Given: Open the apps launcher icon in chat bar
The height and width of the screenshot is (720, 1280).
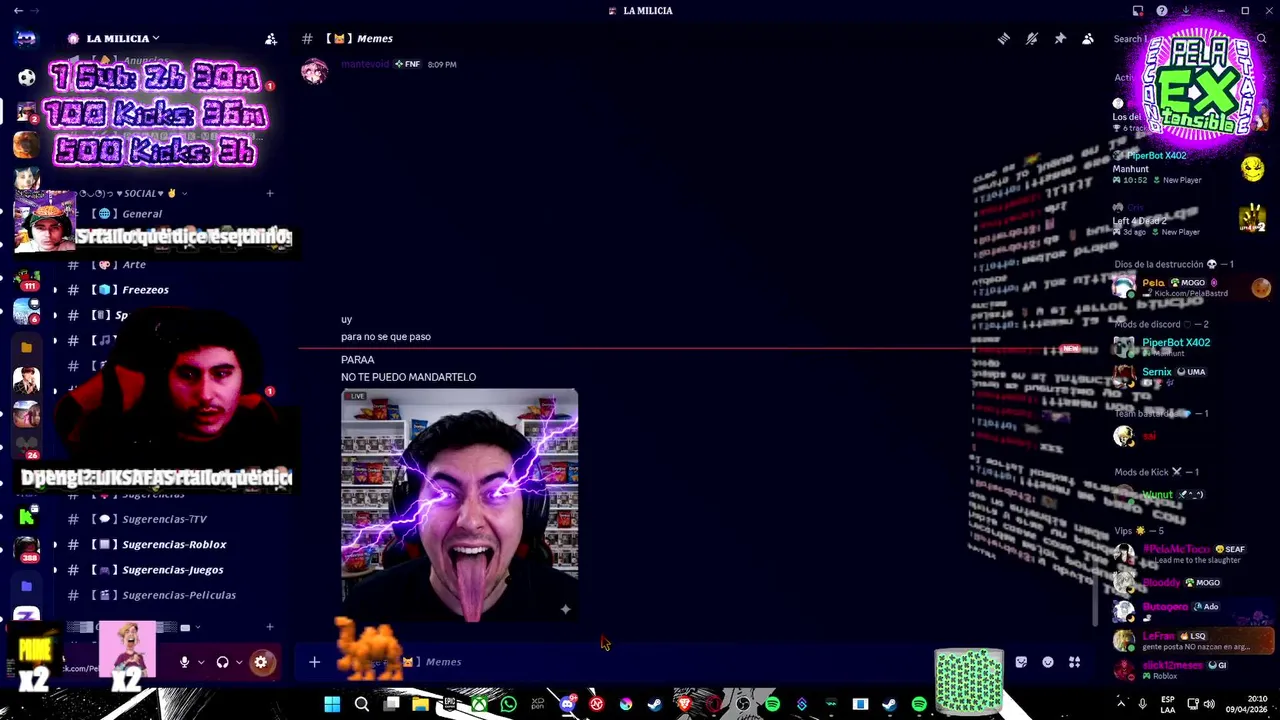Looking at the screenshot, I should point(1075,662).
